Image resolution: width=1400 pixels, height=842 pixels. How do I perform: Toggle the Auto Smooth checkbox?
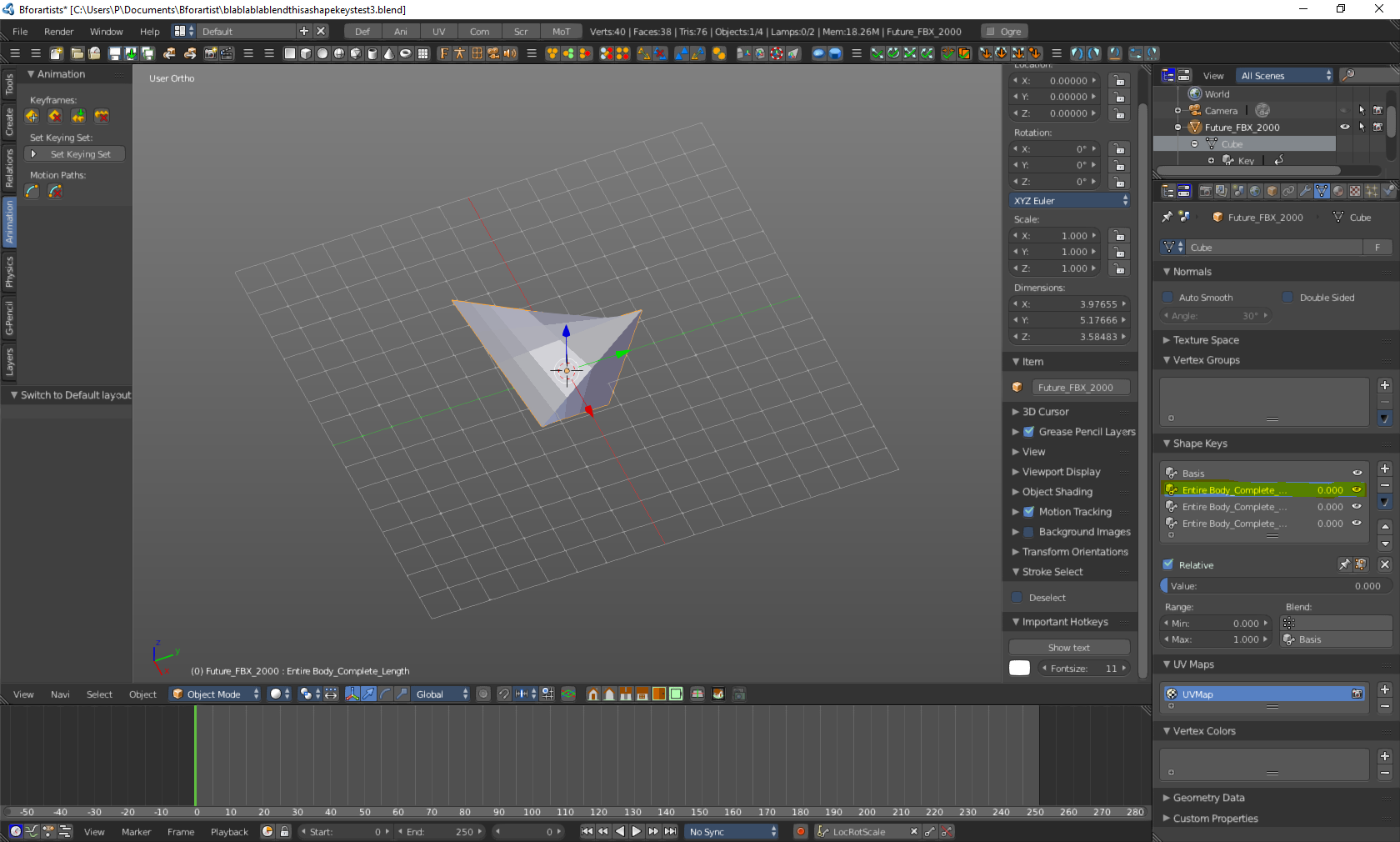(1168, 298)
